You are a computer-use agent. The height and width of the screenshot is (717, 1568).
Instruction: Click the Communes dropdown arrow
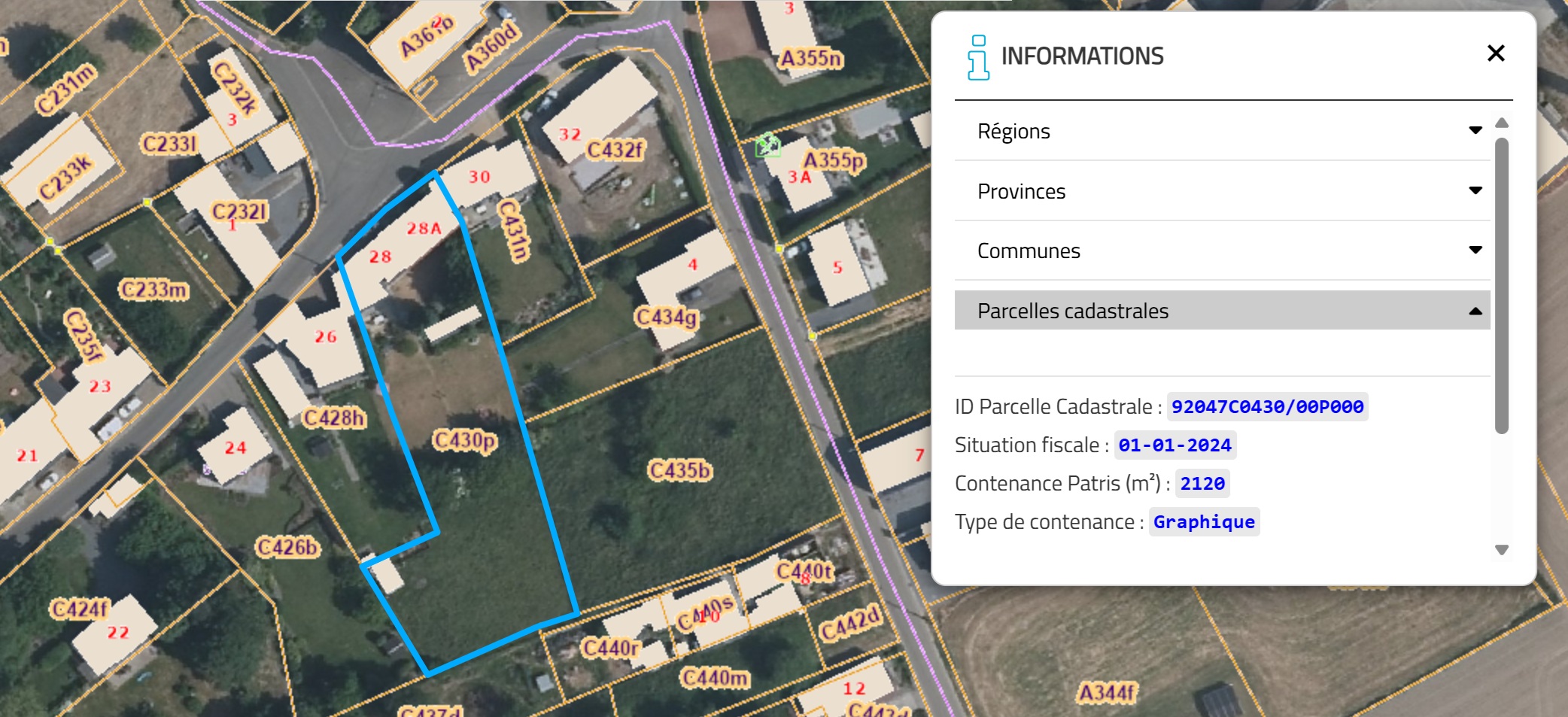point(1475,251)
